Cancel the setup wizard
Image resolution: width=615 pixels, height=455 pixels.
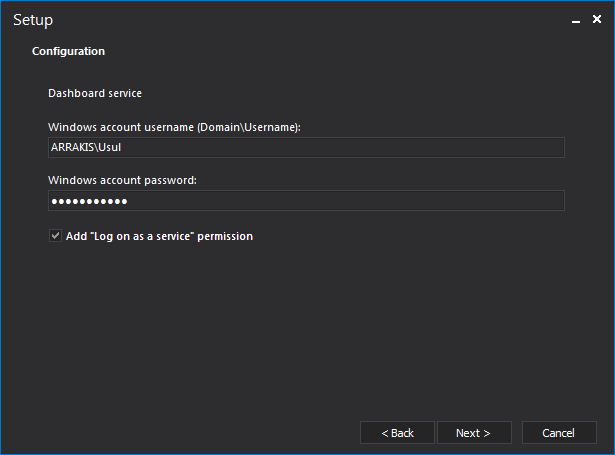(x=558, y=433)
